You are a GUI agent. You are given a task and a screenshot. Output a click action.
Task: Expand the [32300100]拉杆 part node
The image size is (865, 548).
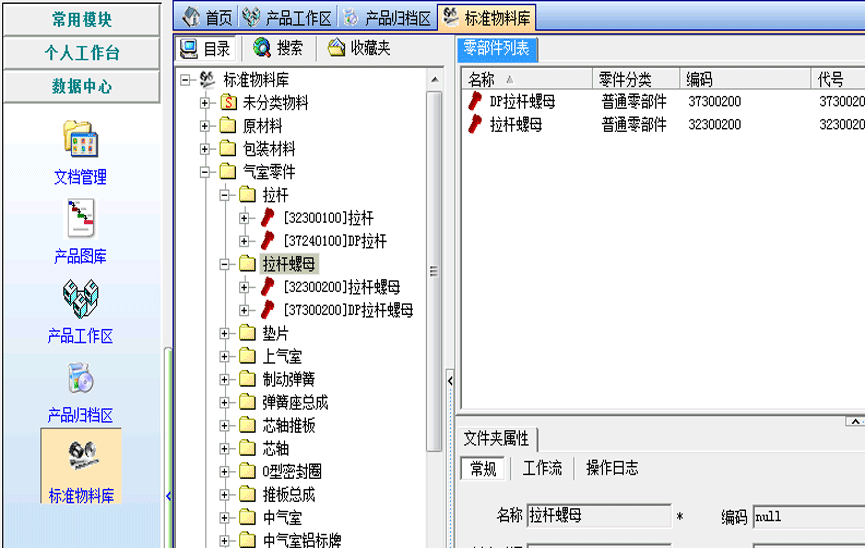tap(245, 217)
